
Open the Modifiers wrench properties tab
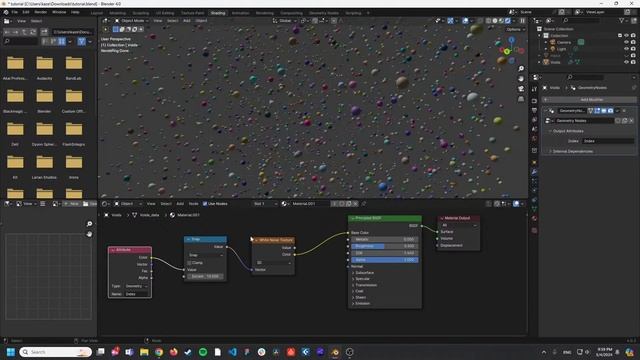(x=534, y=172)
